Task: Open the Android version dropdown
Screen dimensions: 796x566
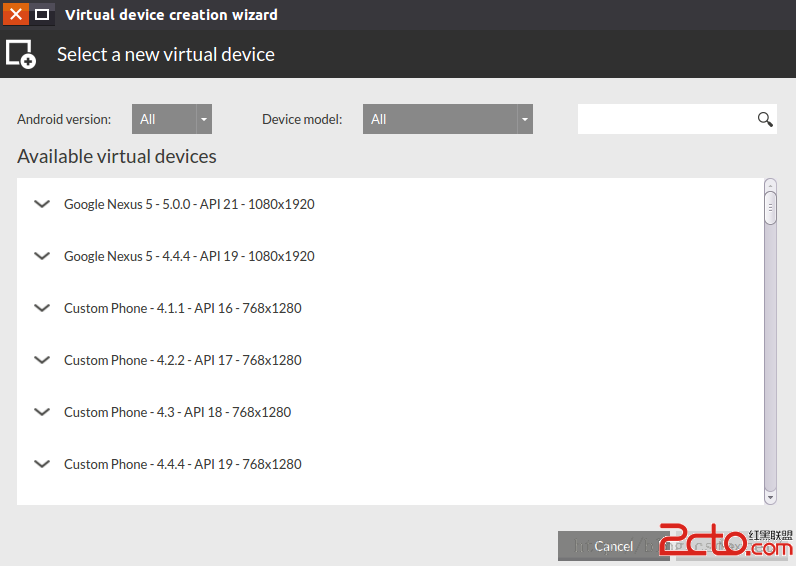Action: [x=172, y=119]
